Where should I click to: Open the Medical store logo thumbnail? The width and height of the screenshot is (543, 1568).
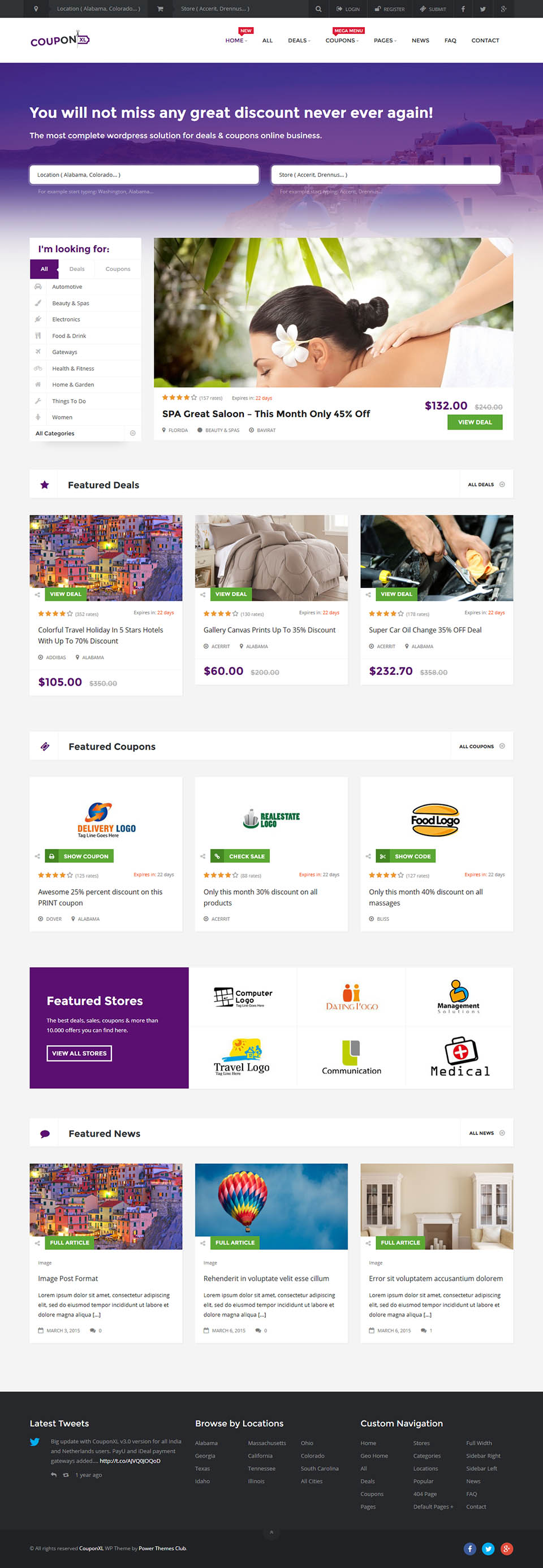pyautogui.click(x=460, y=1056)
